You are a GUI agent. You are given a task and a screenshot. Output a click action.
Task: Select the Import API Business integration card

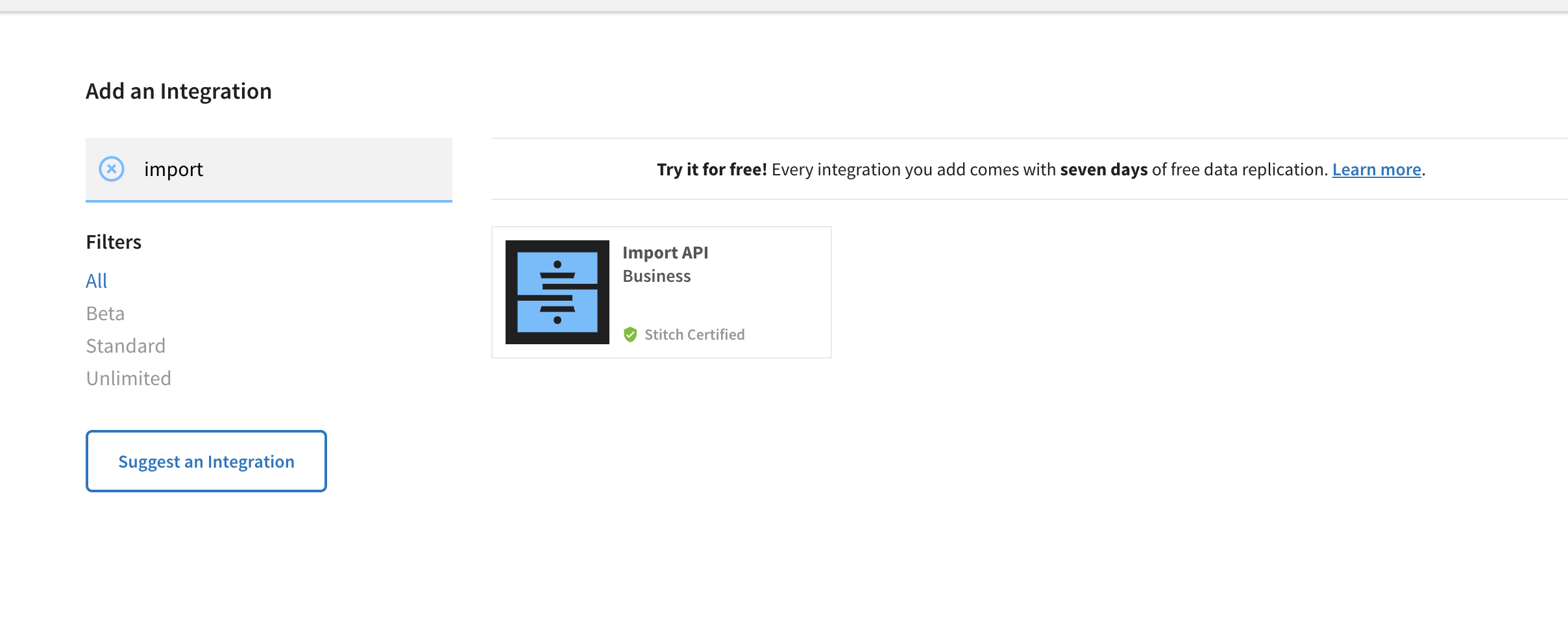tap(661, 292)
